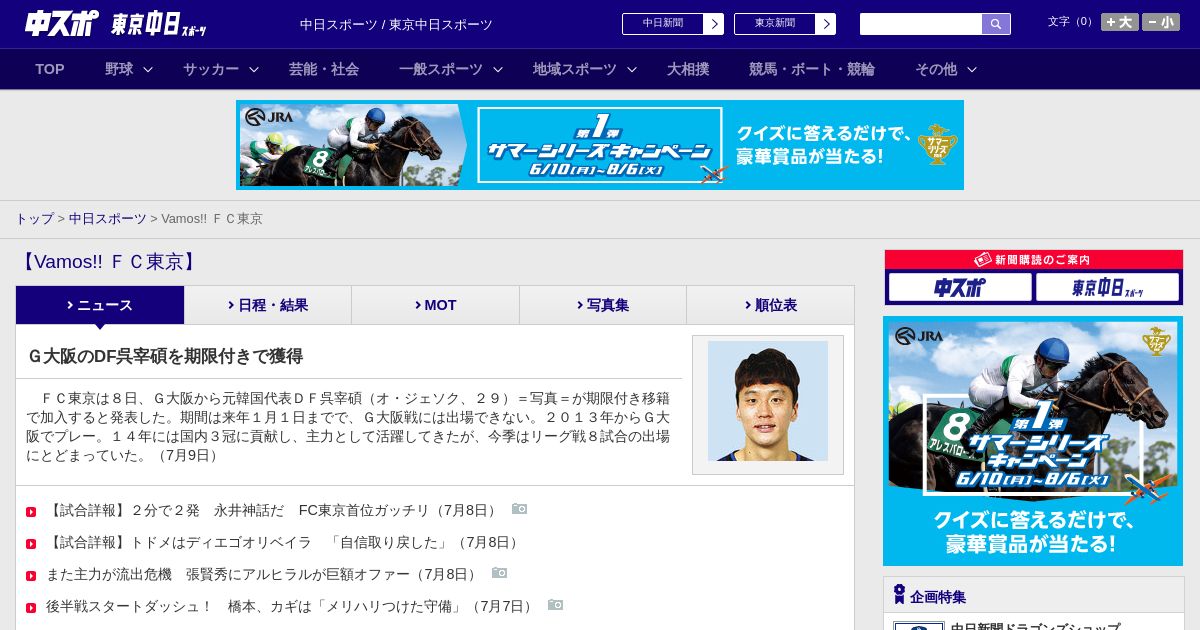Select the ニュース tab
This screenshot has height=630, width=1200.
coord(100,305)
